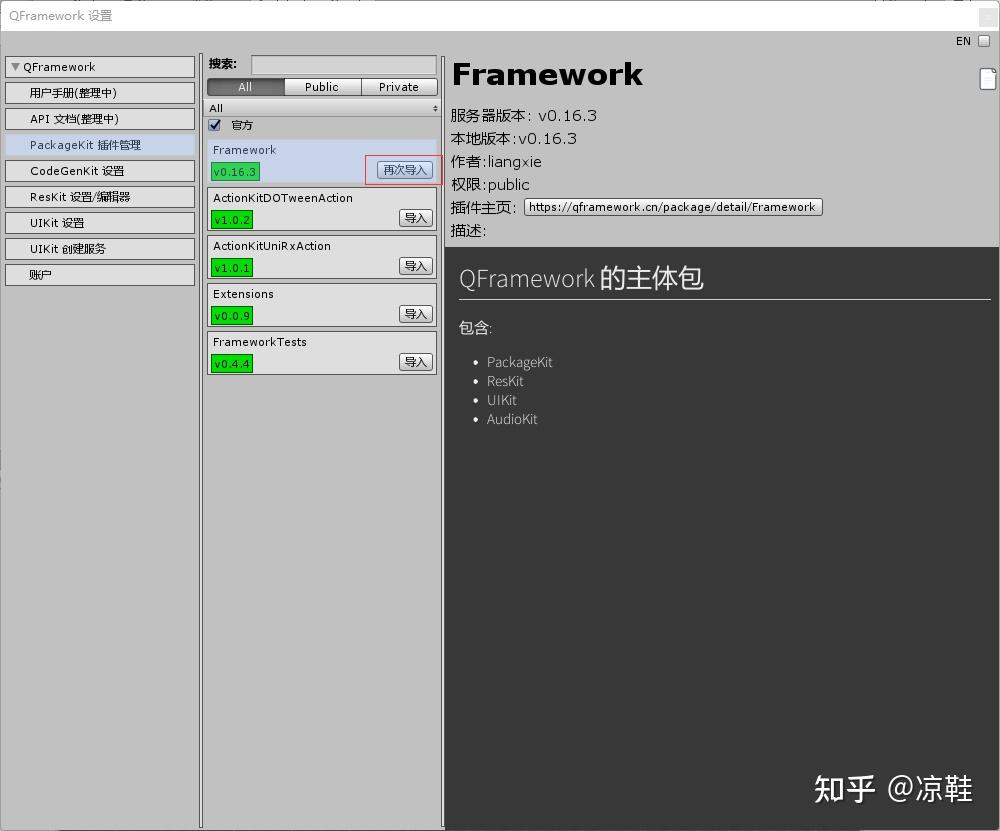Click 再次导入 to reimport Framework
The image size is (1000, 831).
tap(403, 169)
